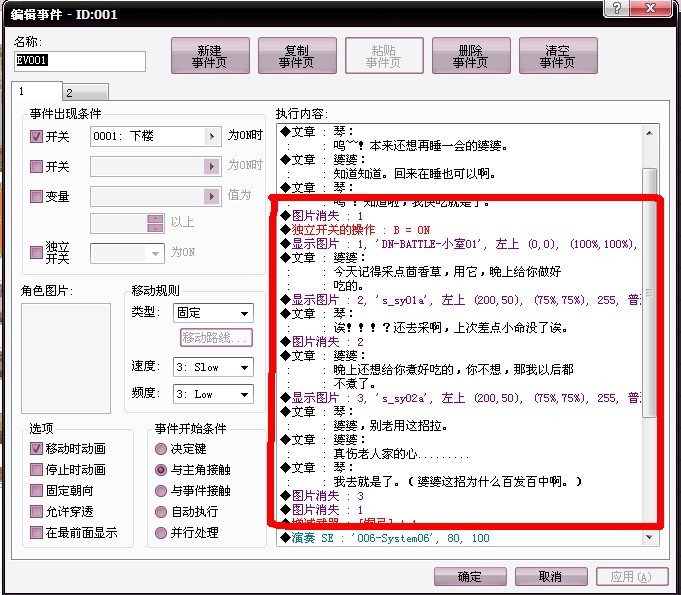Enable 固定朝向 option

point(36,491)
